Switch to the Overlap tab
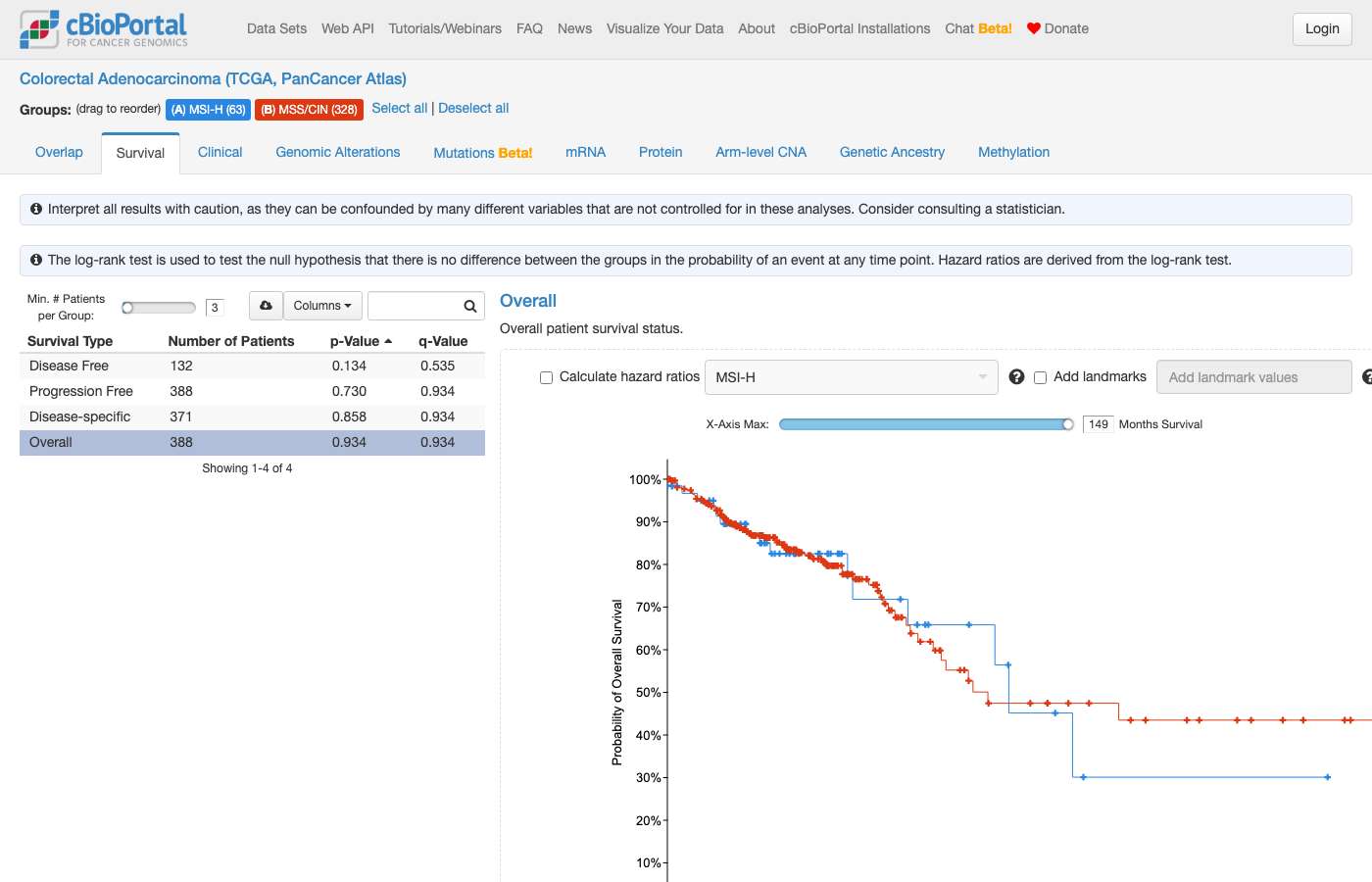Screen dimensions: 1372x882 (59, 152)
